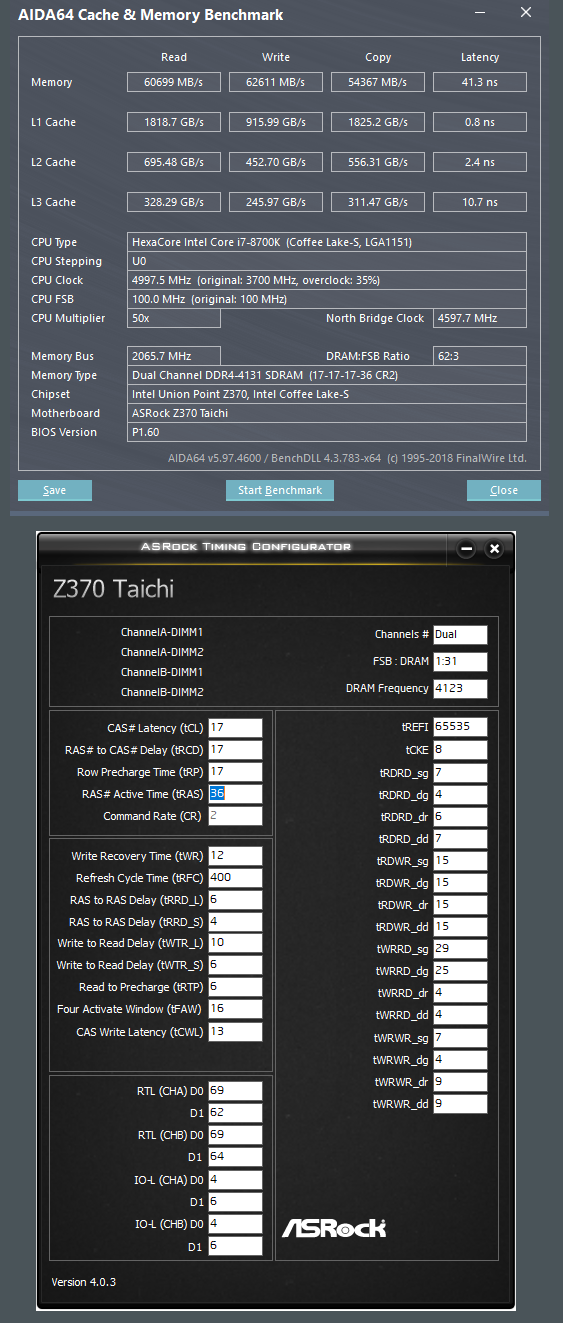
Task: Click the FSB : DRAM field
Action: click(460, 661)
